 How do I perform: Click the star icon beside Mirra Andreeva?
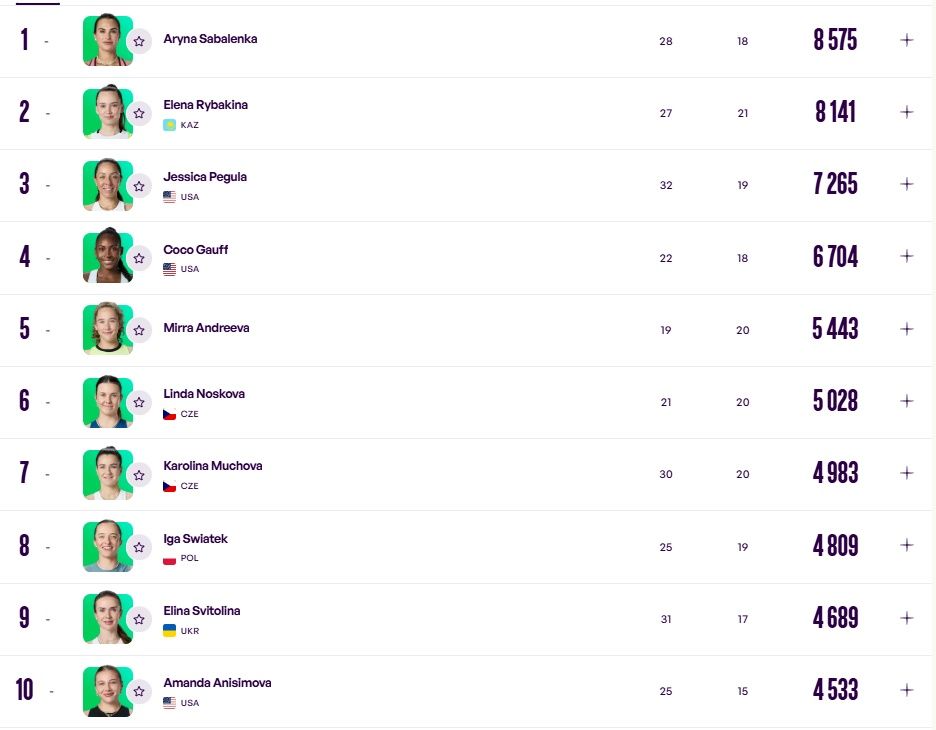(x=139, y=330)
